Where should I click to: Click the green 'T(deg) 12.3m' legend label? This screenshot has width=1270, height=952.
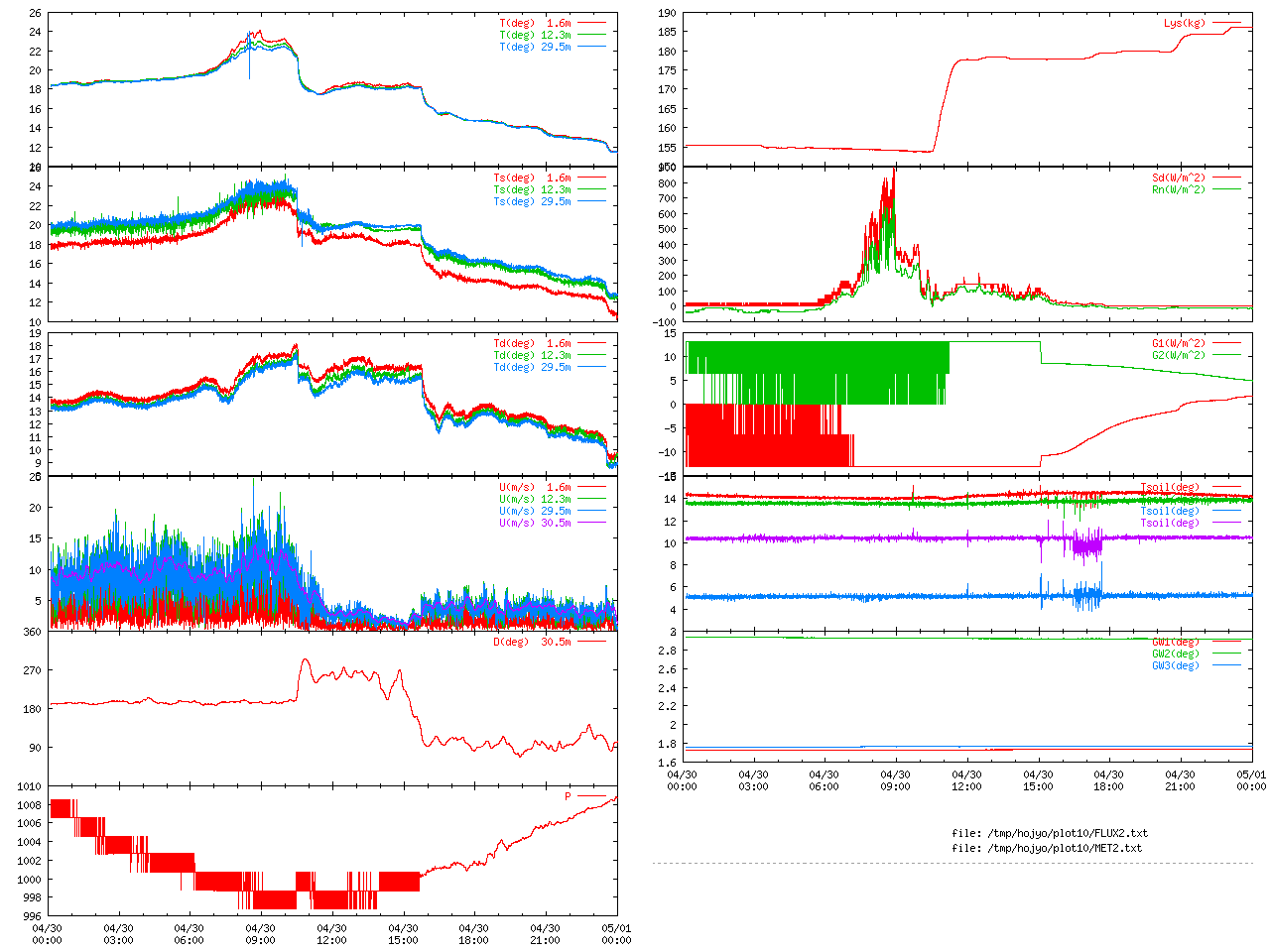point(535,35)
